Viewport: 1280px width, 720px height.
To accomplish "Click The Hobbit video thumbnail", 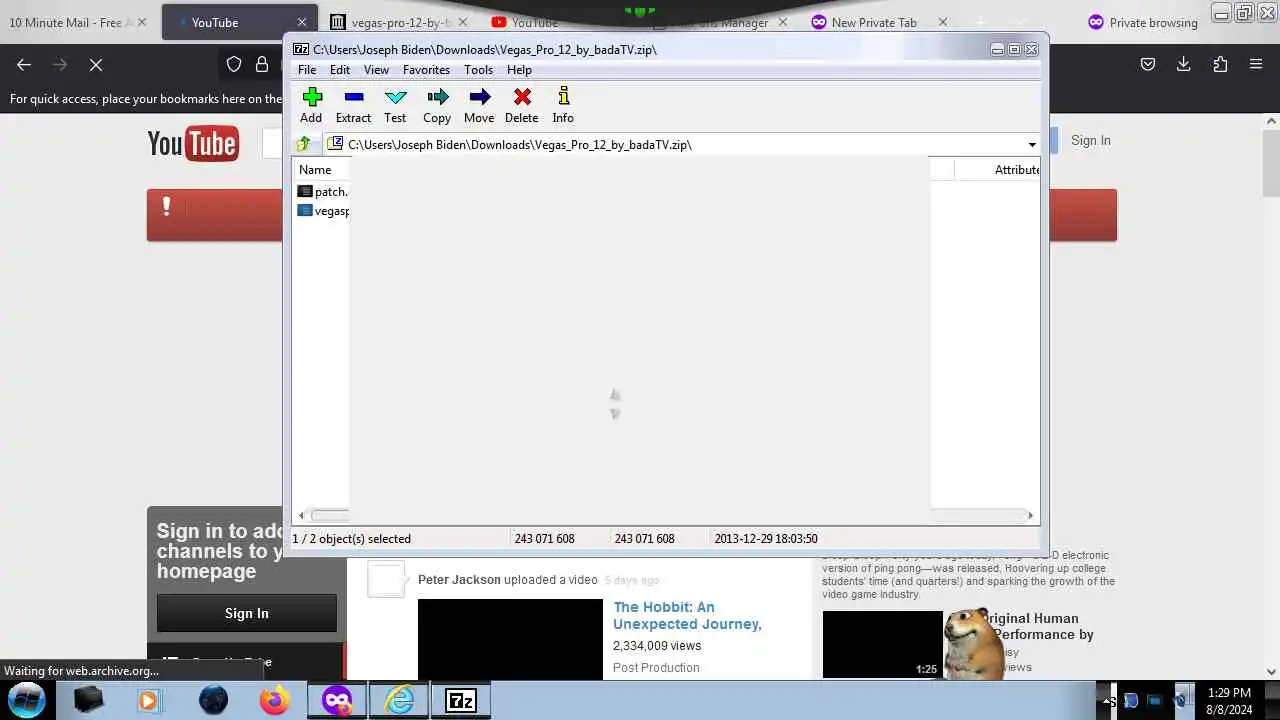I will 510,639.
